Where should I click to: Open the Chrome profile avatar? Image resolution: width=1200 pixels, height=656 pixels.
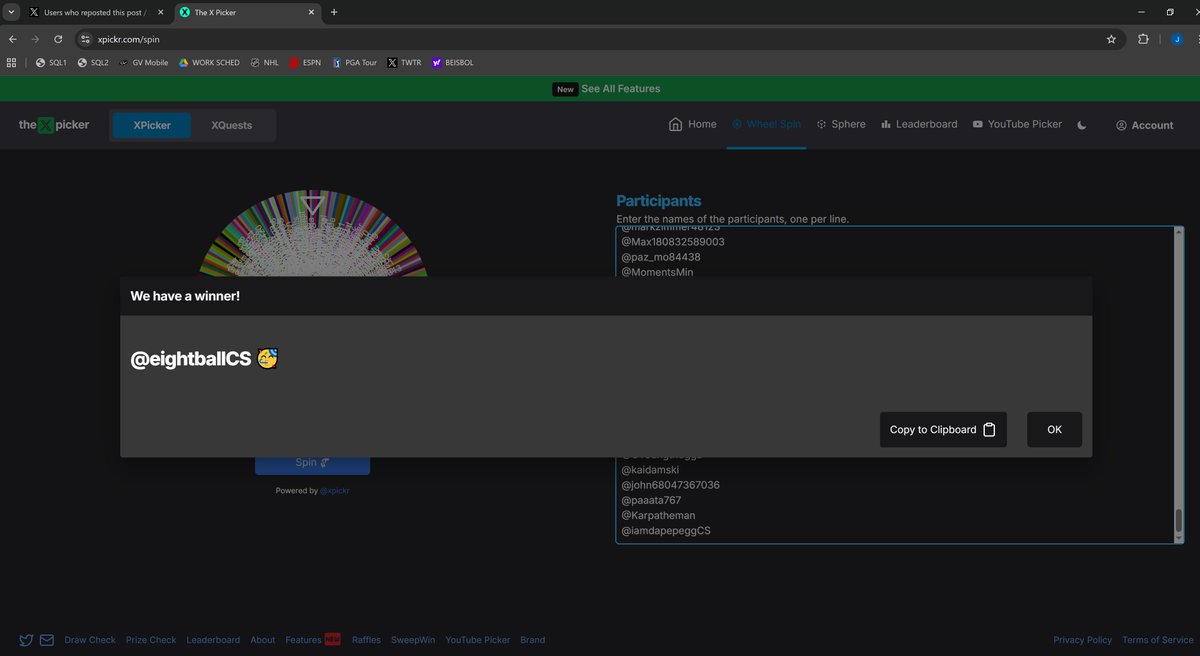pos(1177,39)
